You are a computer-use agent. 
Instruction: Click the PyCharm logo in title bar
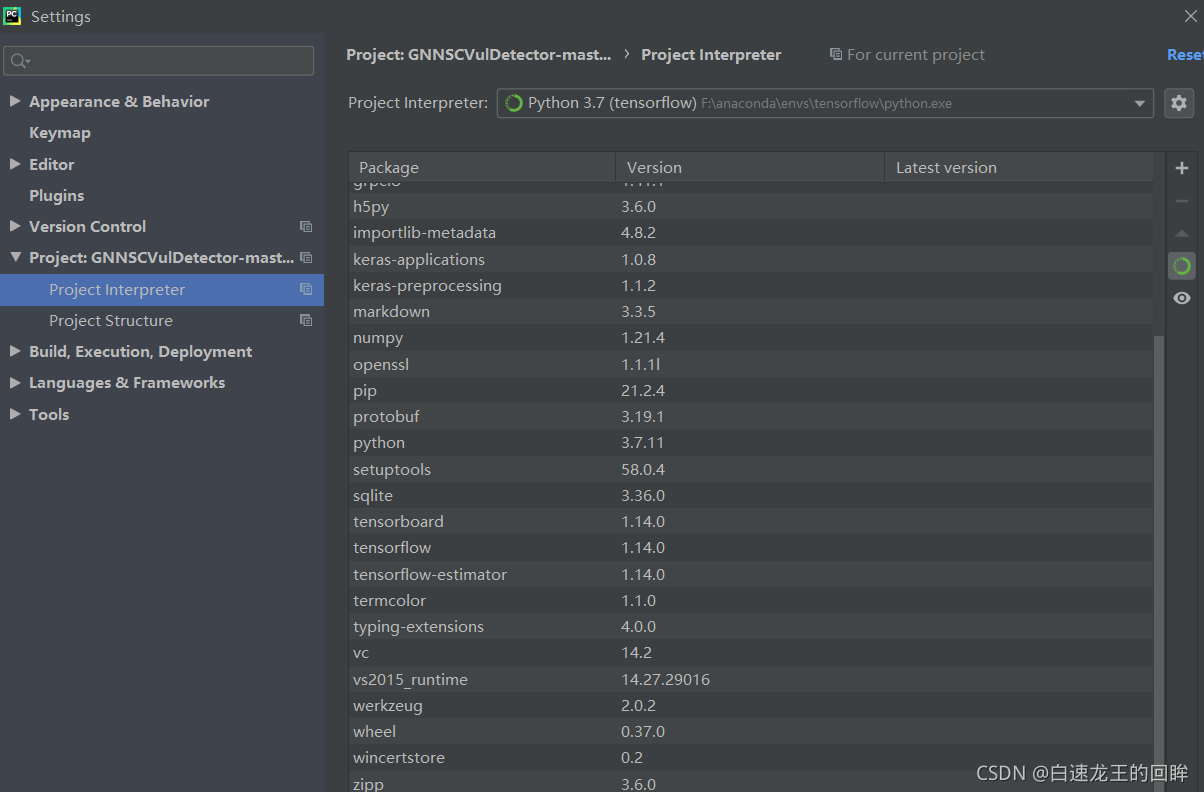click(13, 16)
